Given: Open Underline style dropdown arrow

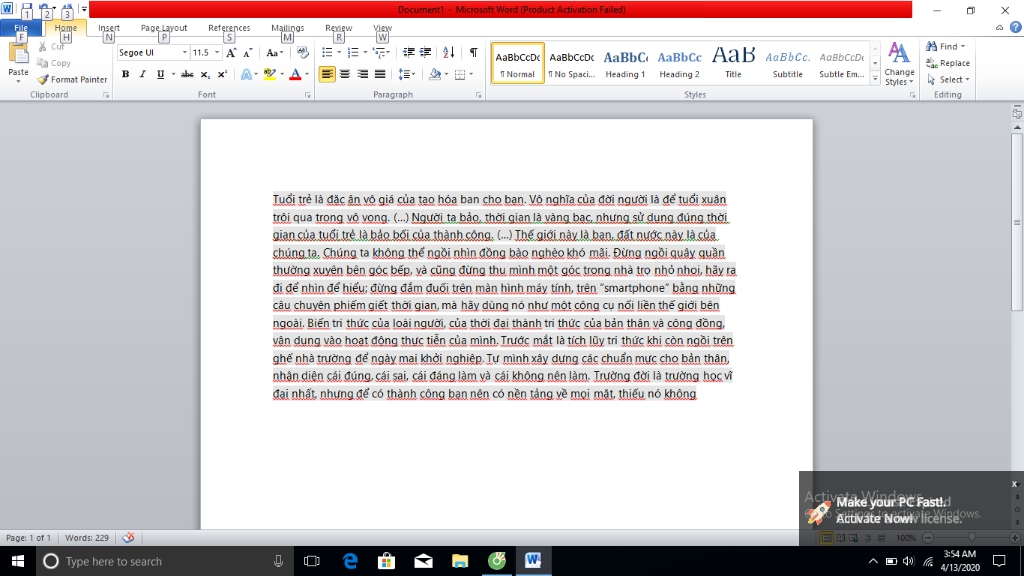Looking at the screenshot, I should click(173, 74).
